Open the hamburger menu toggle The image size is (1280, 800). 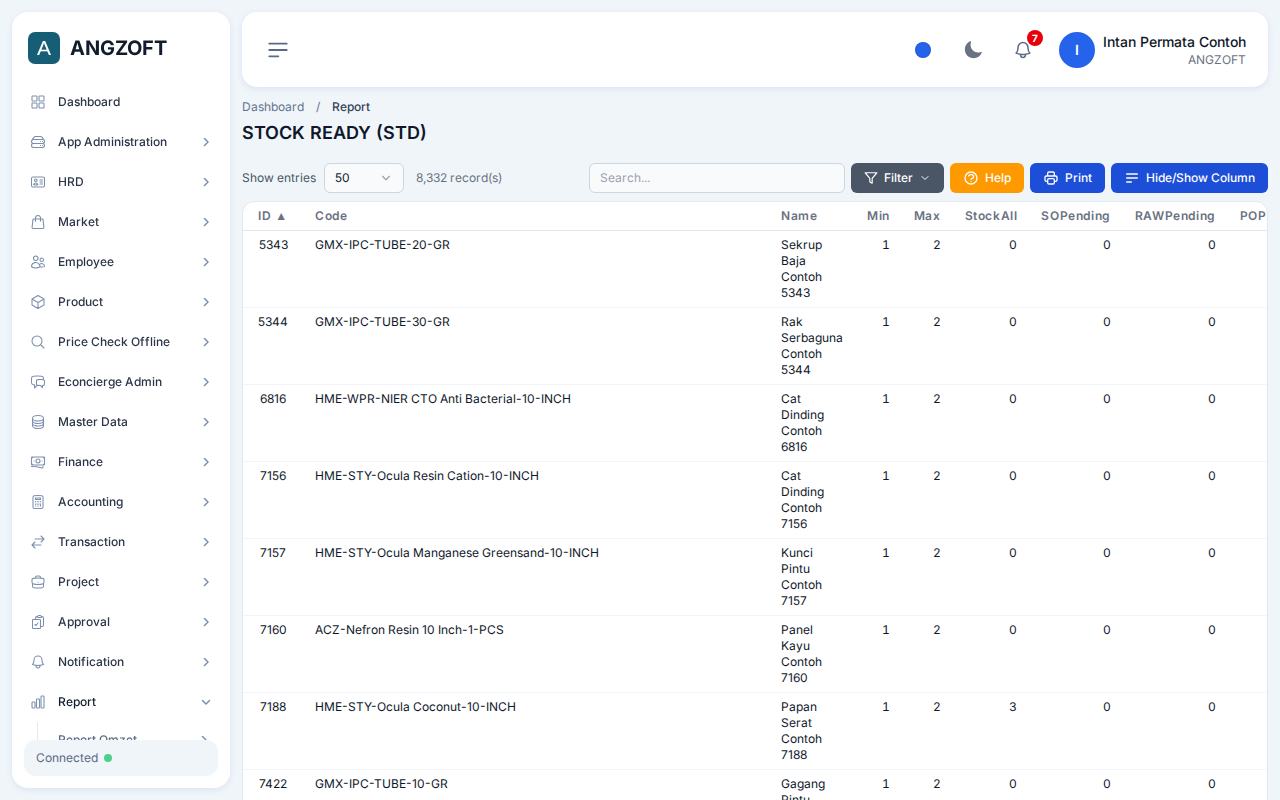coord(278,49)
